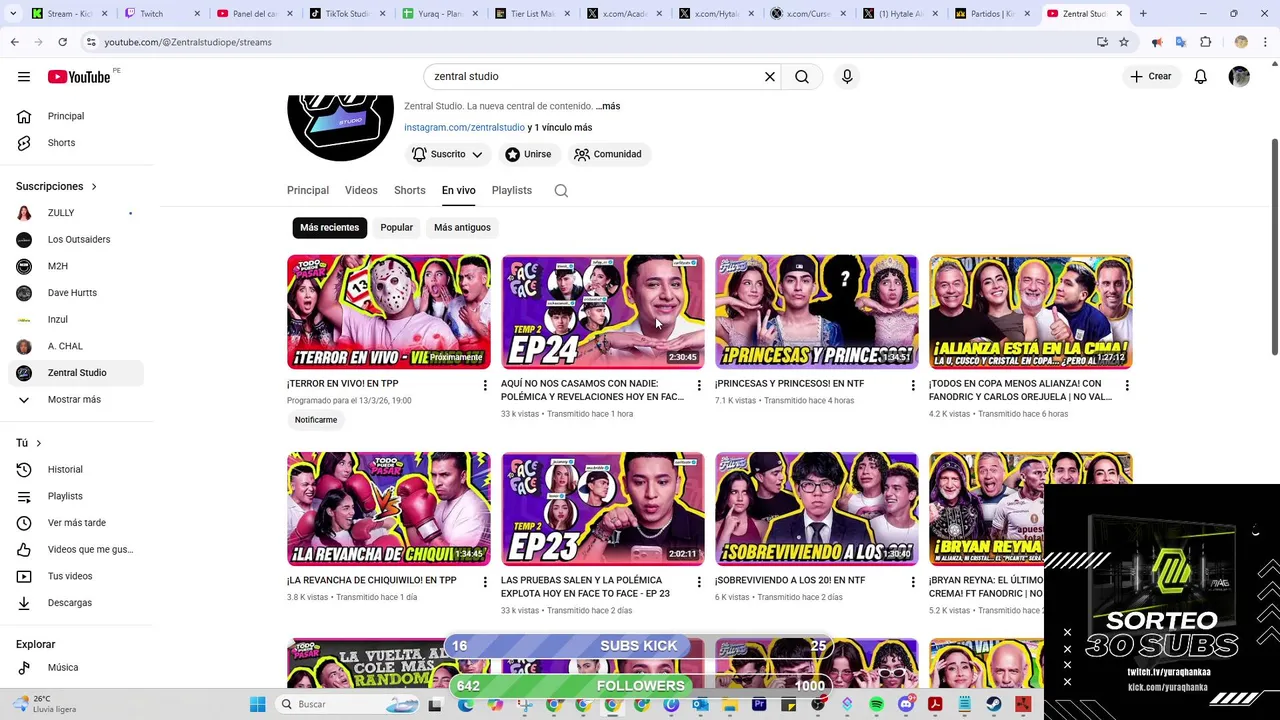This screenshot has width=1280, height=720.
Task: Open Descargas in the sidebar
Action: (76, 603)
